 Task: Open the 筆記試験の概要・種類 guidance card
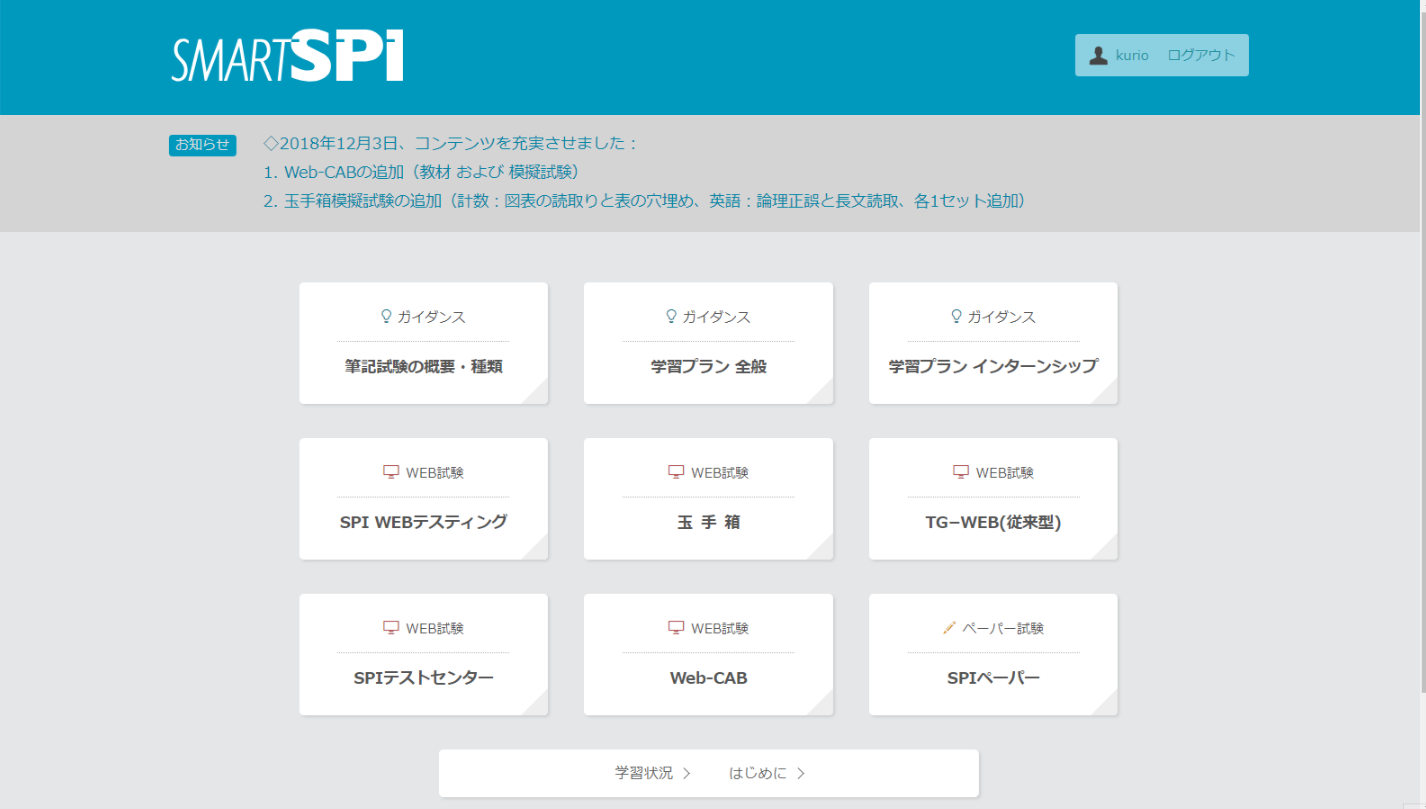pyautogui.click(x=423, y=343)
